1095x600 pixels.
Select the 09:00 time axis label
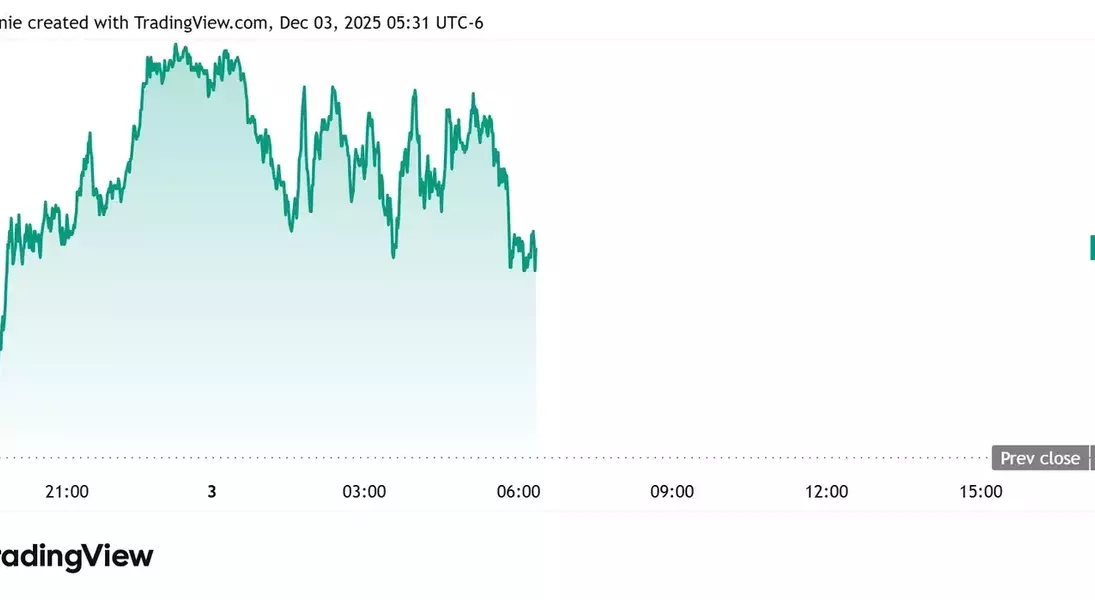[x=672, y=491]
